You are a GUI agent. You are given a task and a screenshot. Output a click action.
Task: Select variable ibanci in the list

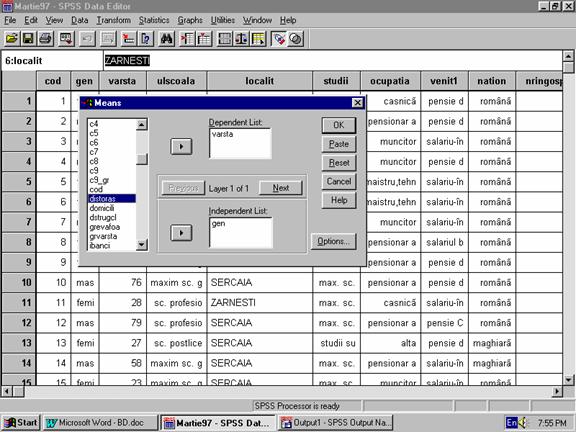pos(112,245)
